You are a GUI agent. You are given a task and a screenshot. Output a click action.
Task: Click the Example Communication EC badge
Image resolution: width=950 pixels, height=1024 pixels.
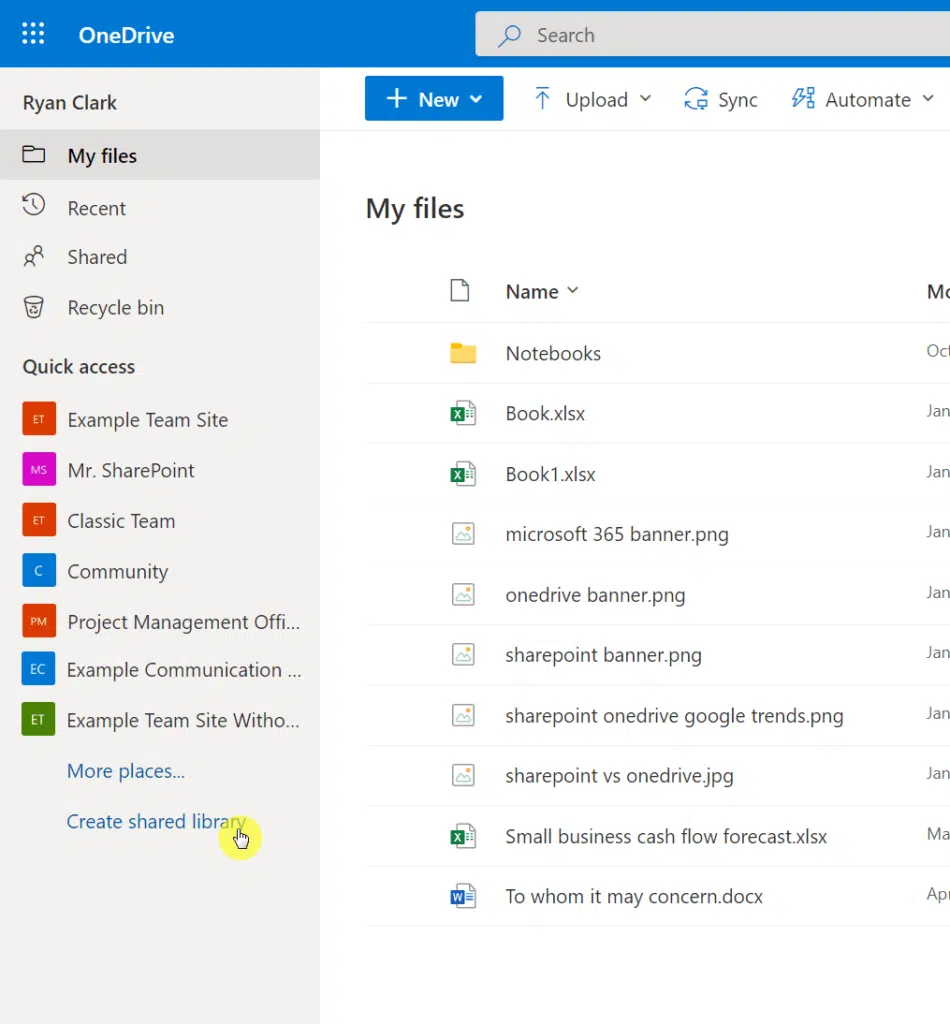[38, 669]
